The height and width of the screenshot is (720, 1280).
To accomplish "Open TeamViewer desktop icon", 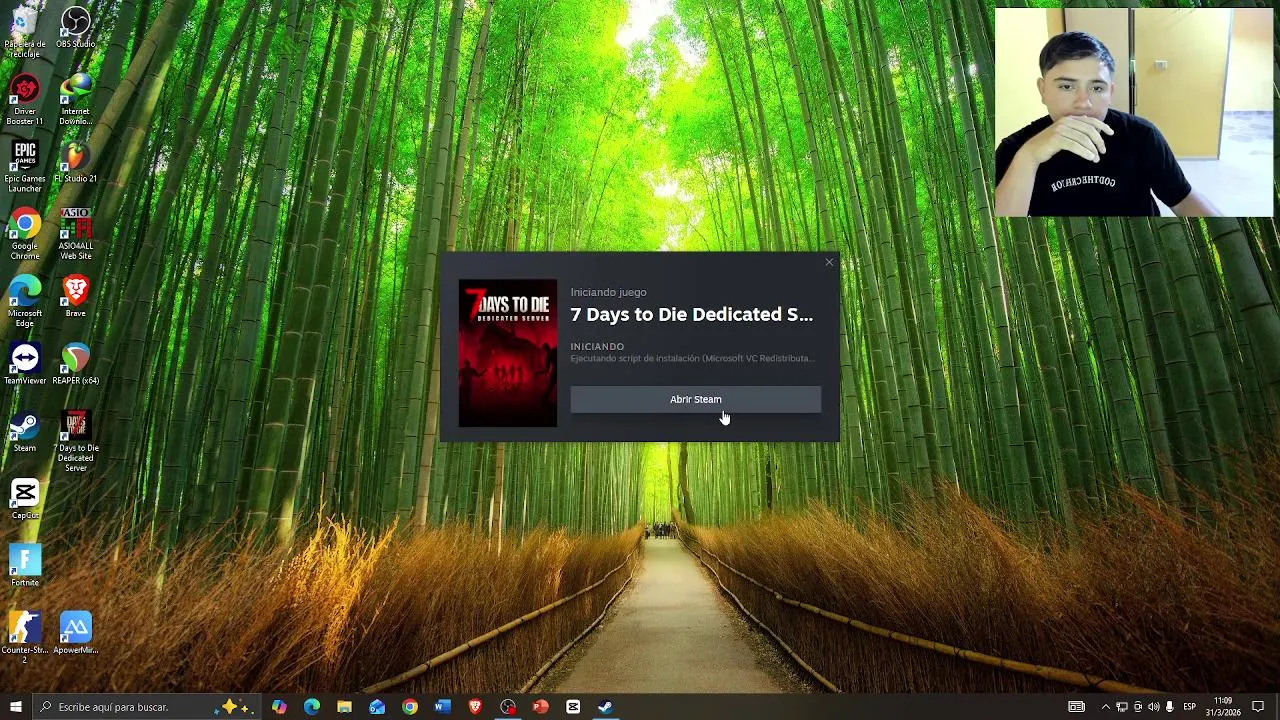I will click(x=25, y=364).
